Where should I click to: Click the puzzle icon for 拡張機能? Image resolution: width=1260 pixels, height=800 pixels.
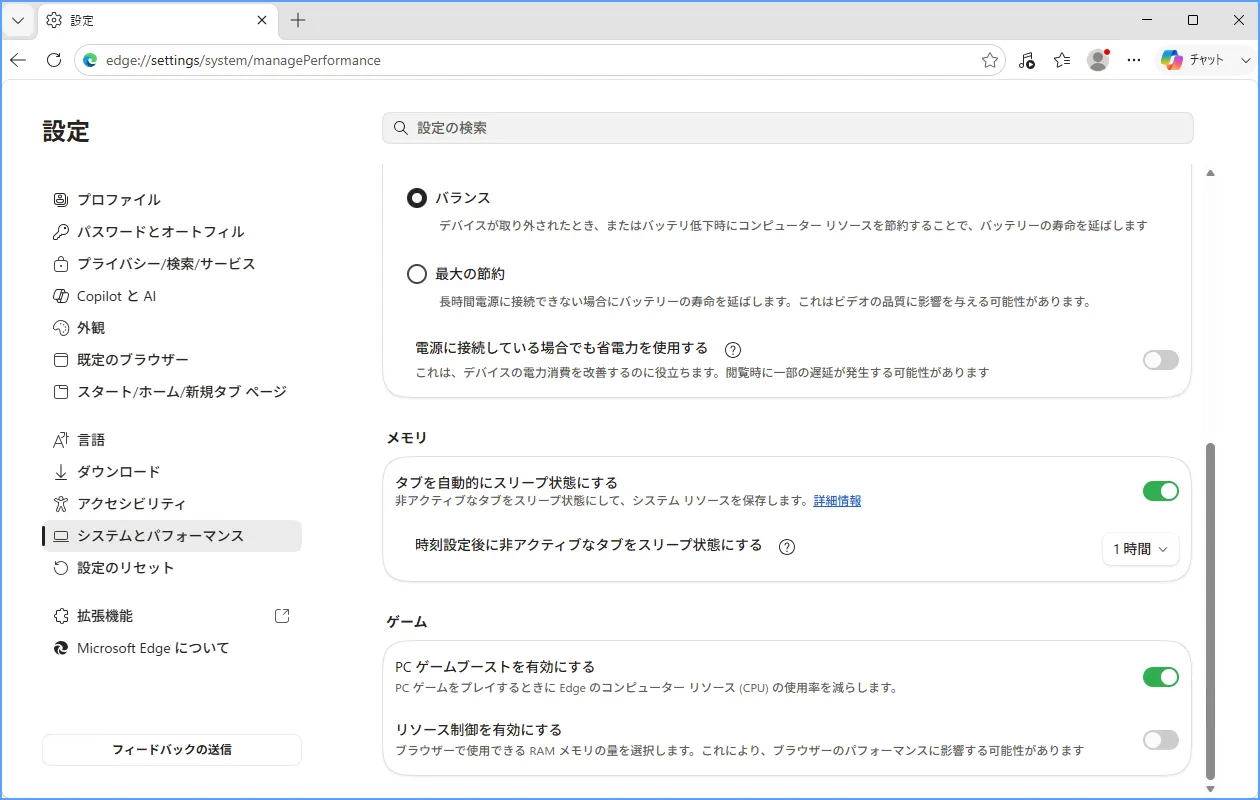[61, 616]
